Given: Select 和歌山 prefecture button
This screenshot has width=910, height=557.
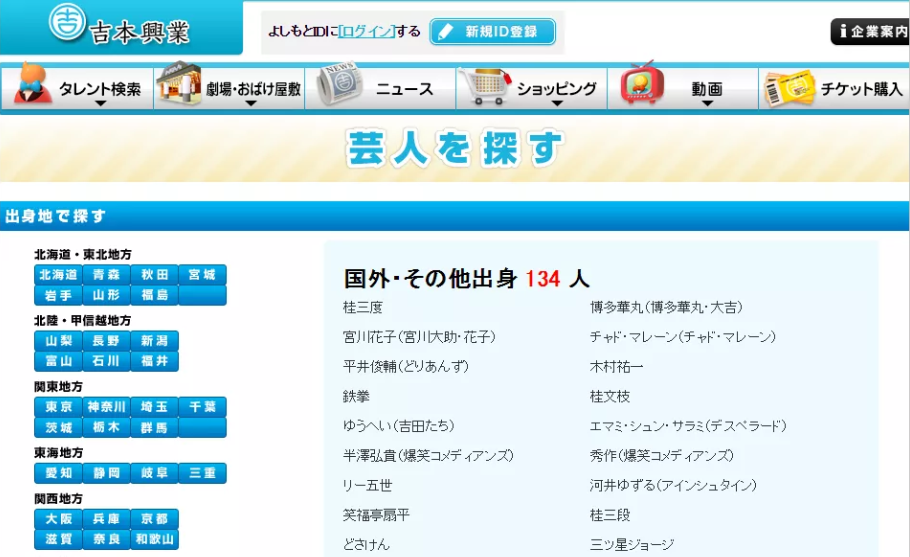Looking at the screenshot, I should click(154, 540).
